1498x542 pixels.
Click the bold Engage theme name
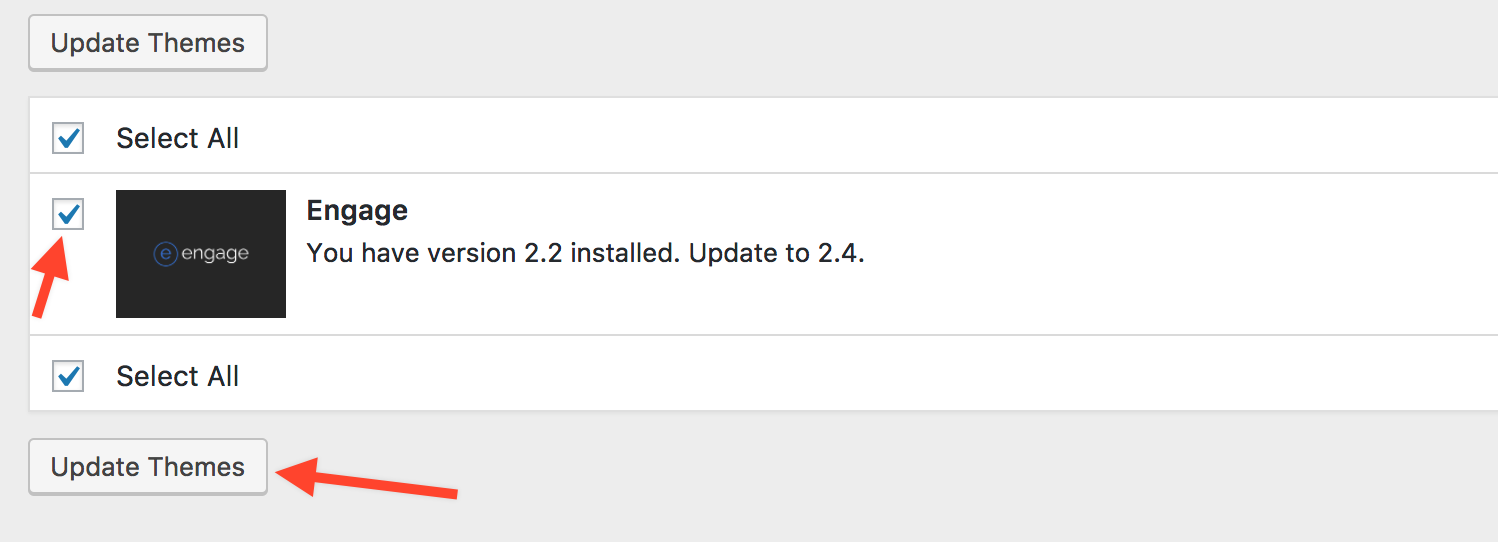pos(357,212)
